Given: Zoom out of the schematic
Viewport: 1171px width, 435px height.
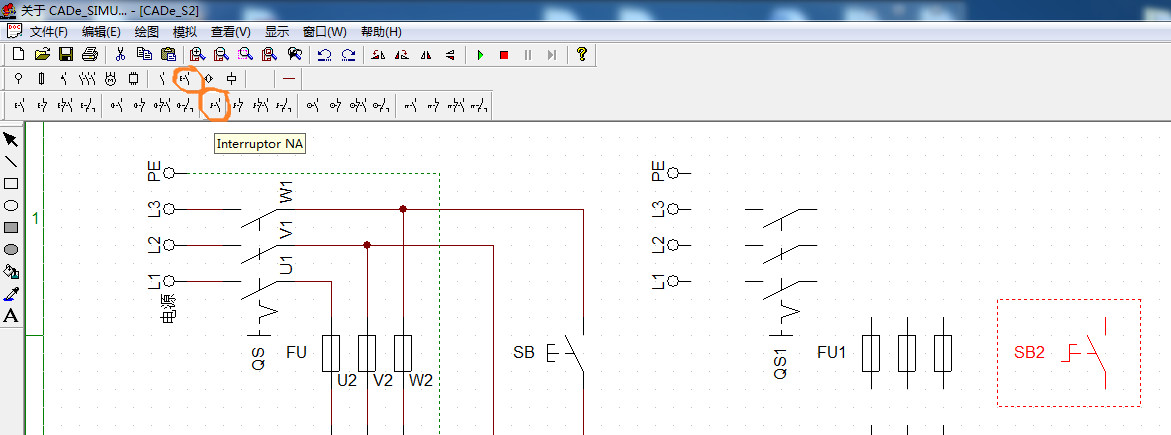Looking at the screenshot, I should tap(221, 55).
